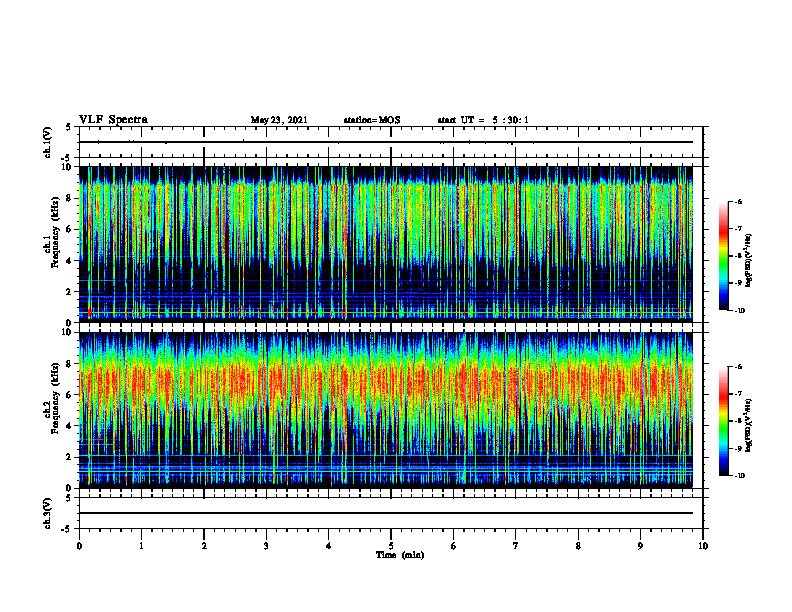Click the '8' kHz tick on ch.1 frequency axis
This screenshot has height=612, width=792.
click(70, 198)
